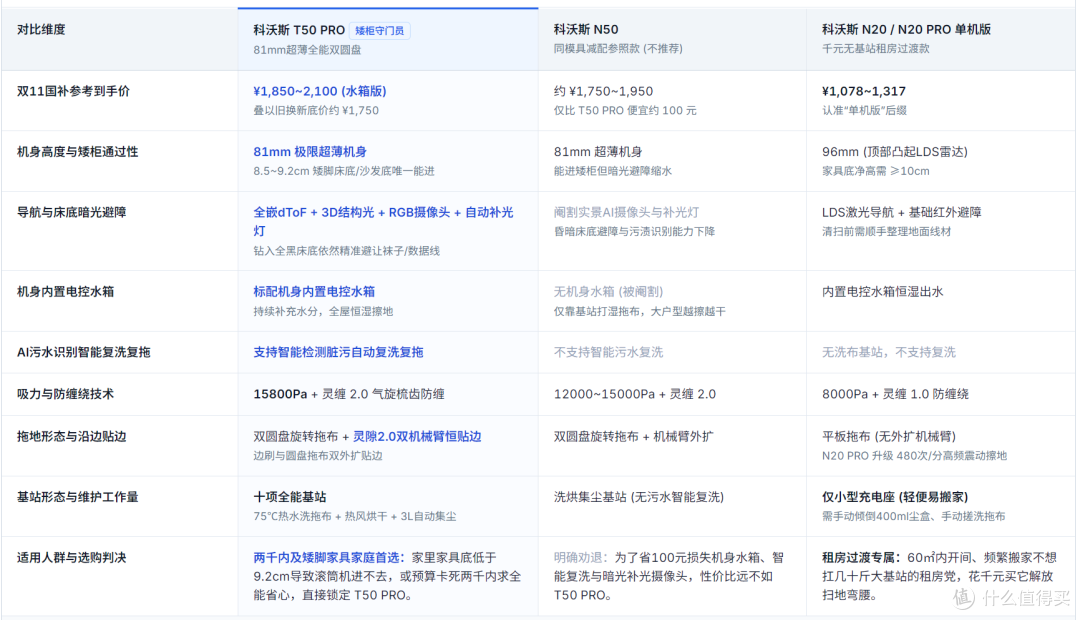Viewport: 1080px width, 620px height.
Task: Click 阉割实景AI摄像头与补光灯 text
Action: 627,212
